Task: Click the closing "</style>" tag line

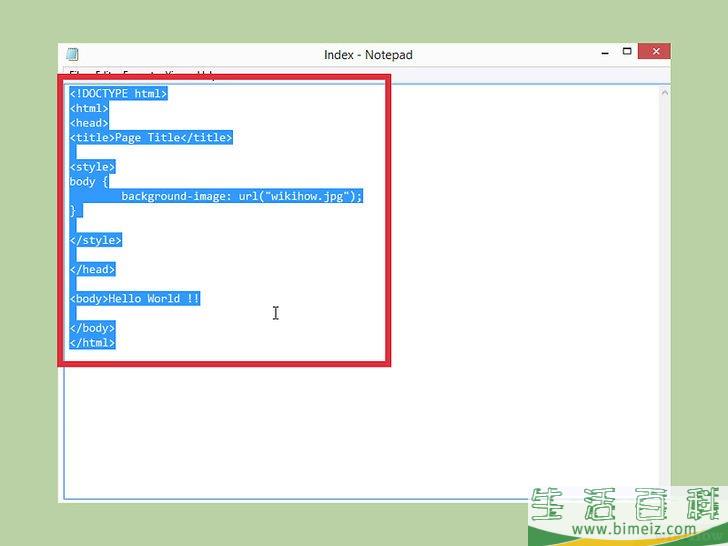Action: pos(96,240)
